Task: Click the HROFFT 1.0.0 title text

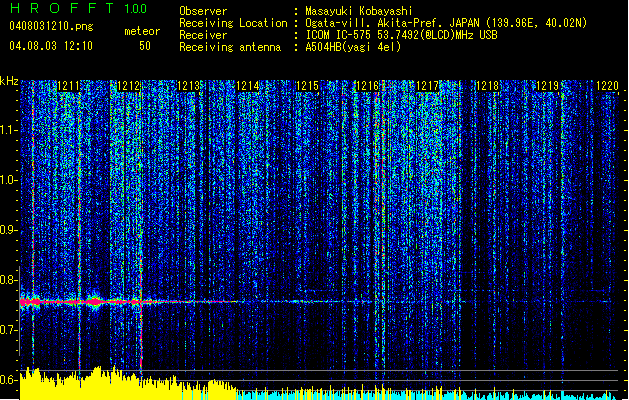Action: point(78,8)
